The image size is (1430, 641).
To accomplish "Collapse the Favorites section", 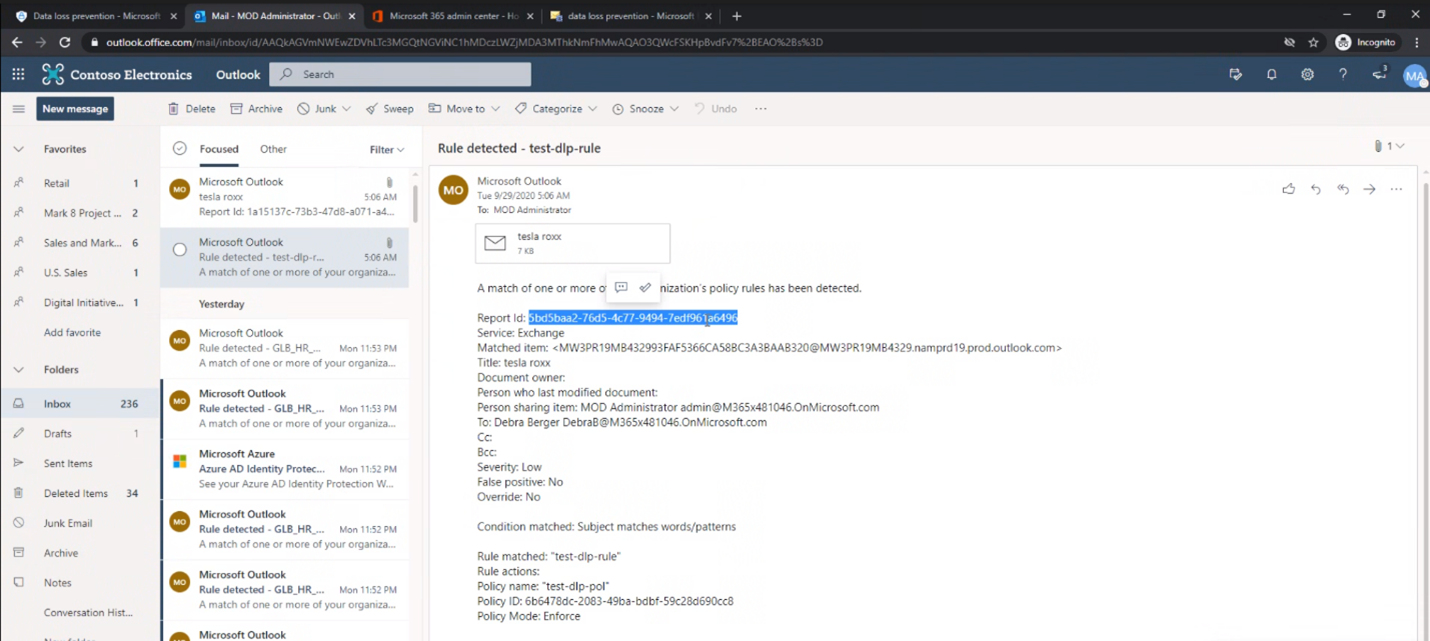I will [x=18, y=149].
